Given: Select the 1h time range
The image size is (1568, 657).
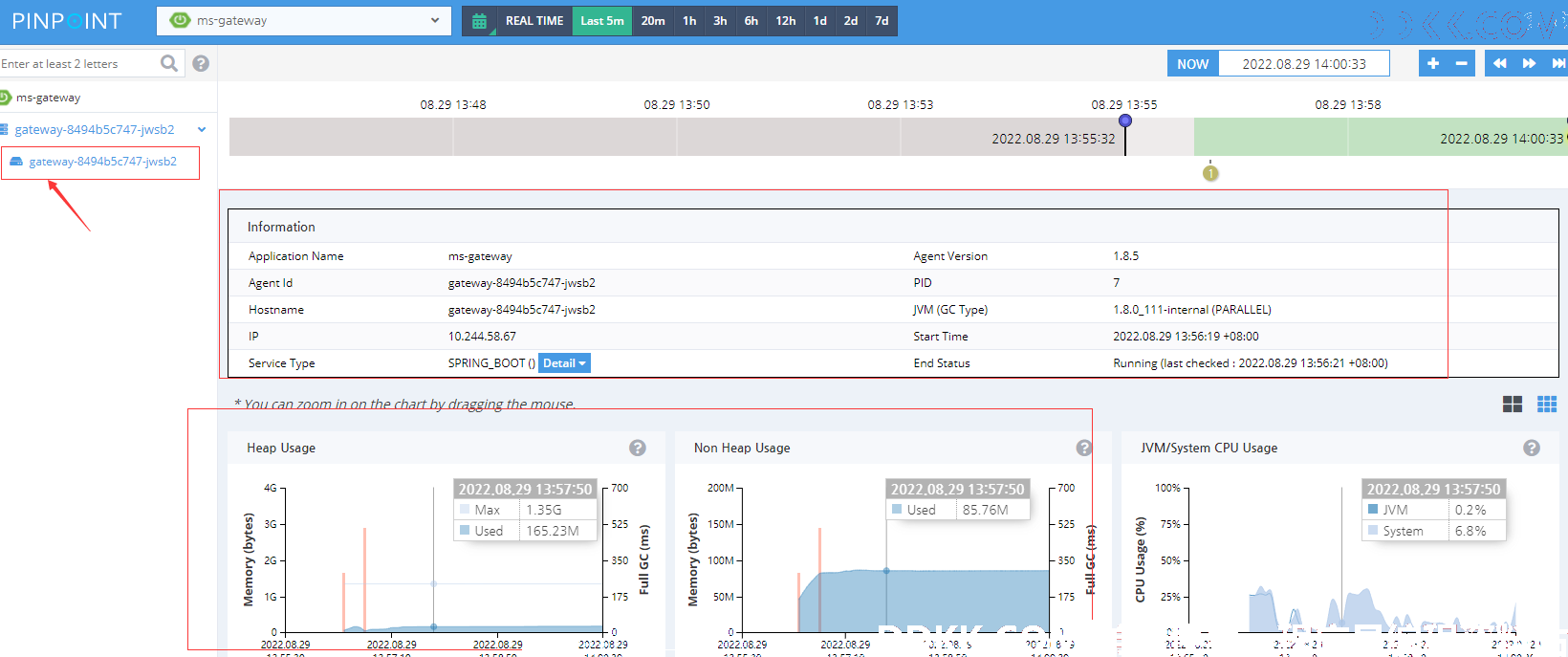Looking at the screenshot, I should 689,21.
